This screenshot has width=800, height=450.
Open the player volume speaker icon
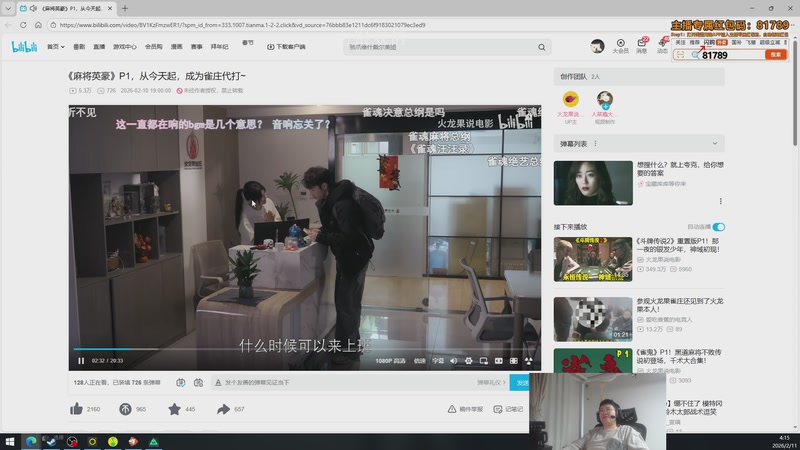click(454, 361)
